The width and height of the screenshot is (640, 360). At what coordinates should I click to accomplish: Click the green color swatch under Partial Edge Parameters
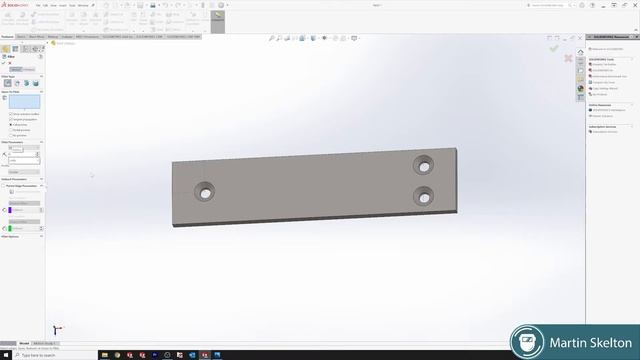click(x=10, y=228)
